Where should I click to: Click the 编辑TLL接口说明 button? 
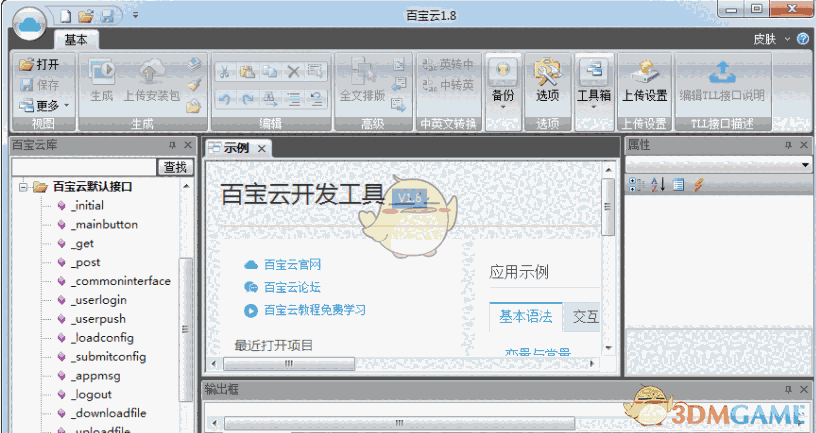click(x=722, y=79)
